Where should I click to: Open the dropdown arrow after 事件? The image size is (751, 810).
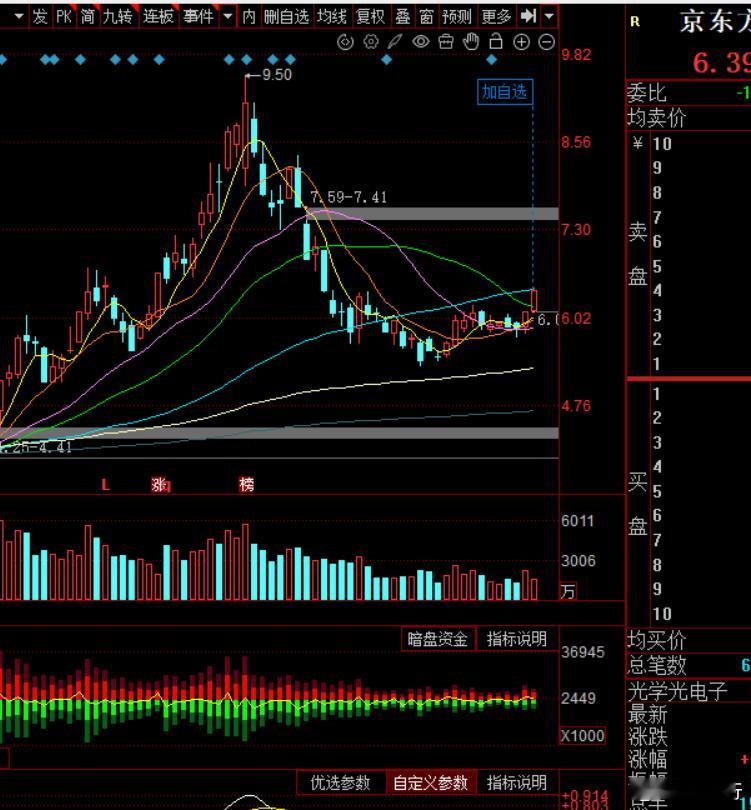click(228, 17)
